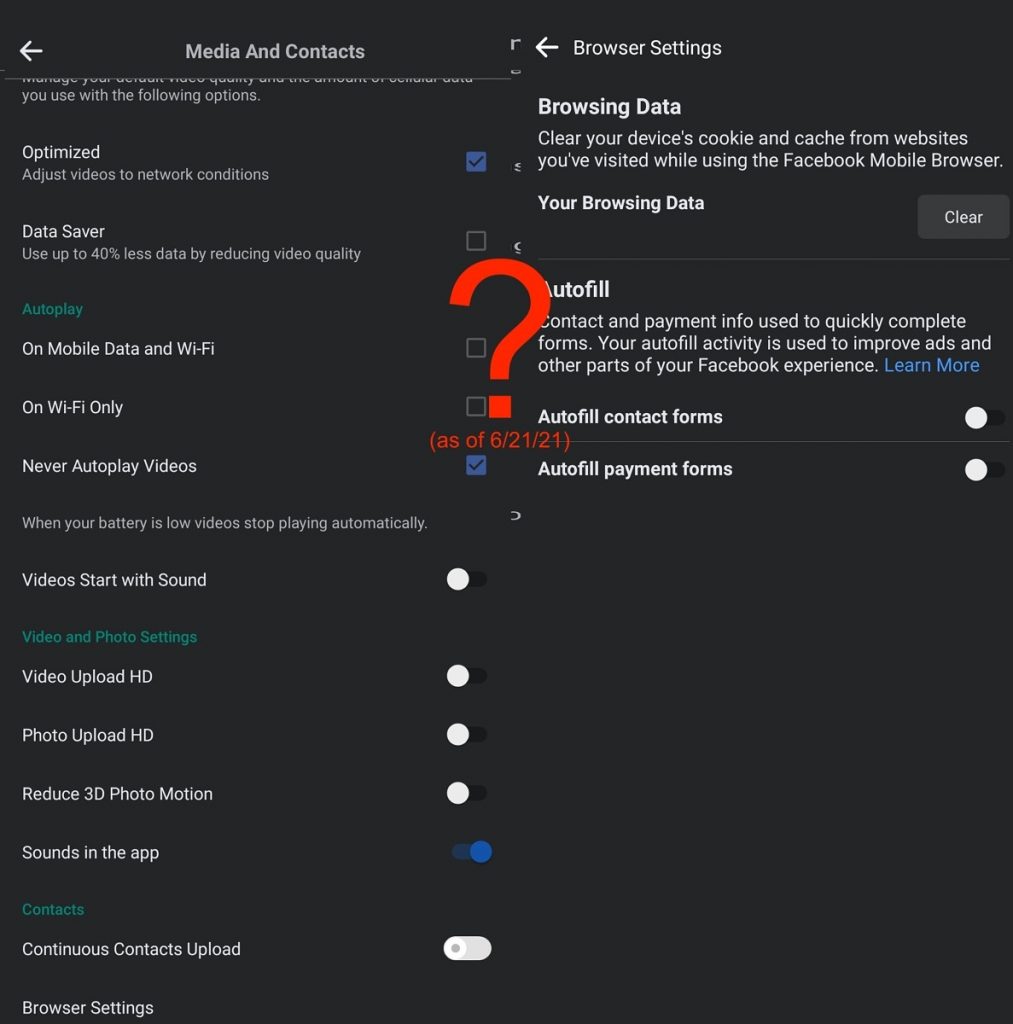Enable Autofill payment forms switch
Image resolution: width=1013 pixels, height=1024 pixels.
984,469
